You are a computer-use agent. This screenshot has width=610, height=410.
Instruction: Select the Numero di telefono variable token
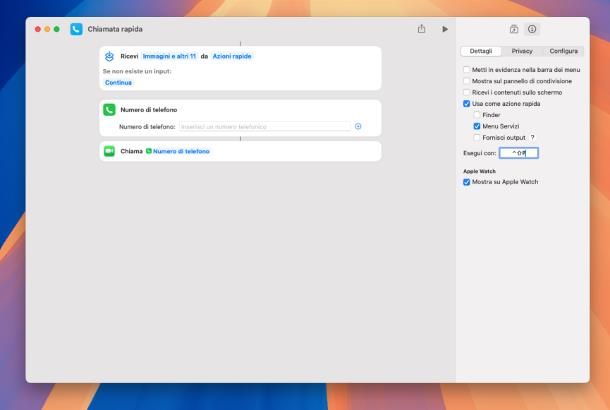tap(178, 151)
